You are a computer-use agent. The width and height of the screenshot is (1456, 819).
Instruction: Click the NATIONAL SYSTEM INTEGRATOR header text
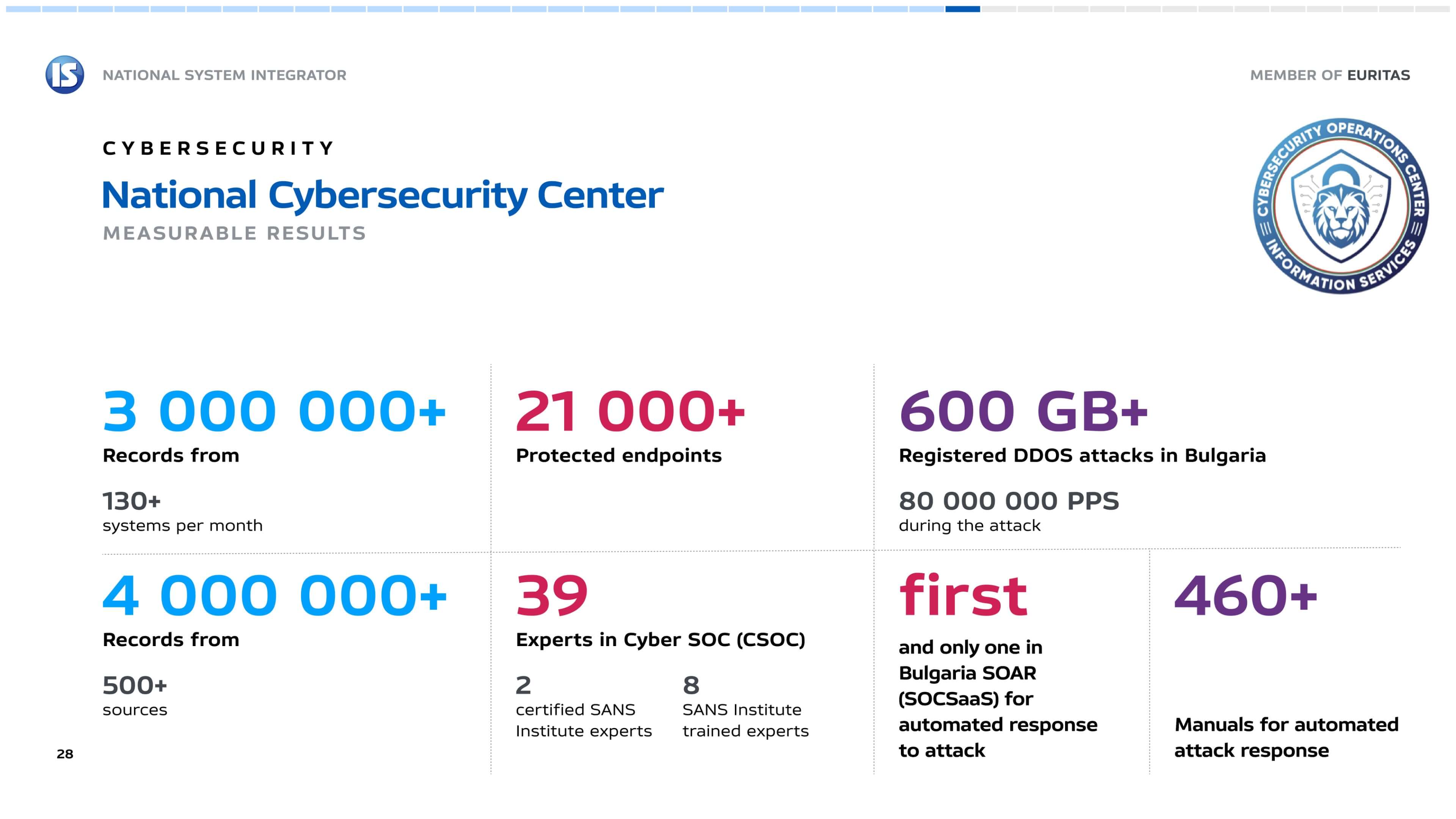pos(224,75)
